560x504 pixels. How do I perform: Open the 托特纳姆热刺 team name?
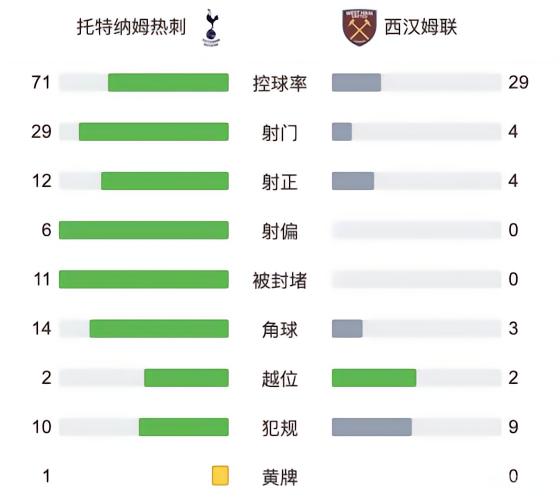131,27
